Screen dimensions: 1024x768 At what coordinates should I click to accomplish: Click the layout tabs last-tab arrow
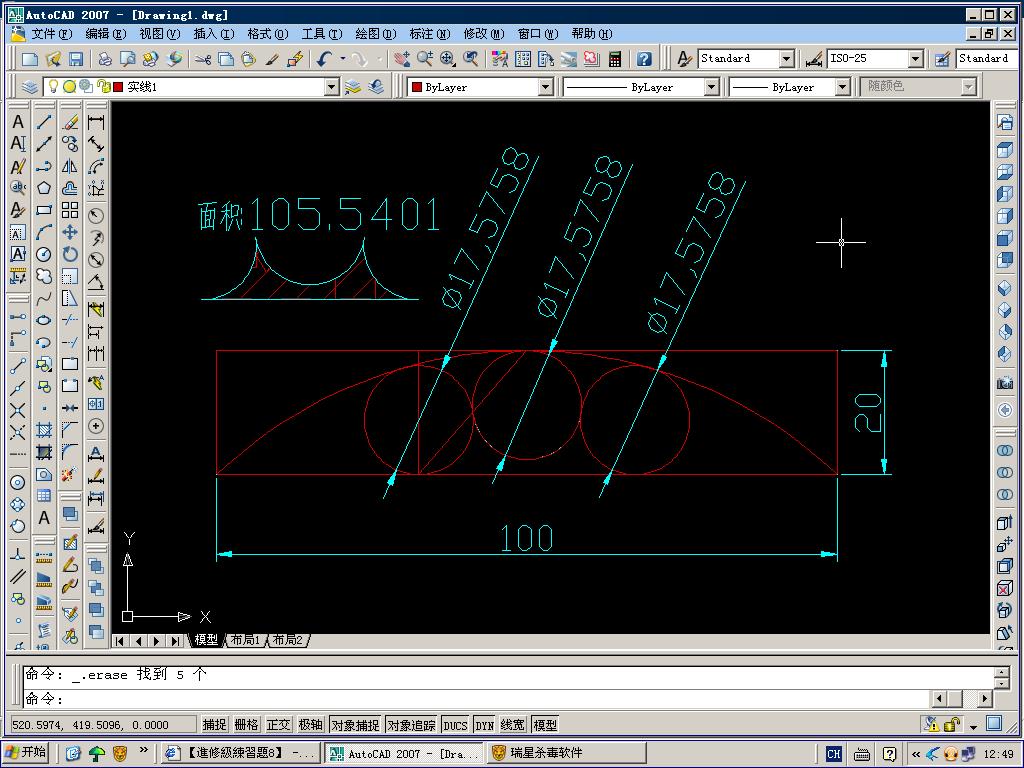point(175,641)
